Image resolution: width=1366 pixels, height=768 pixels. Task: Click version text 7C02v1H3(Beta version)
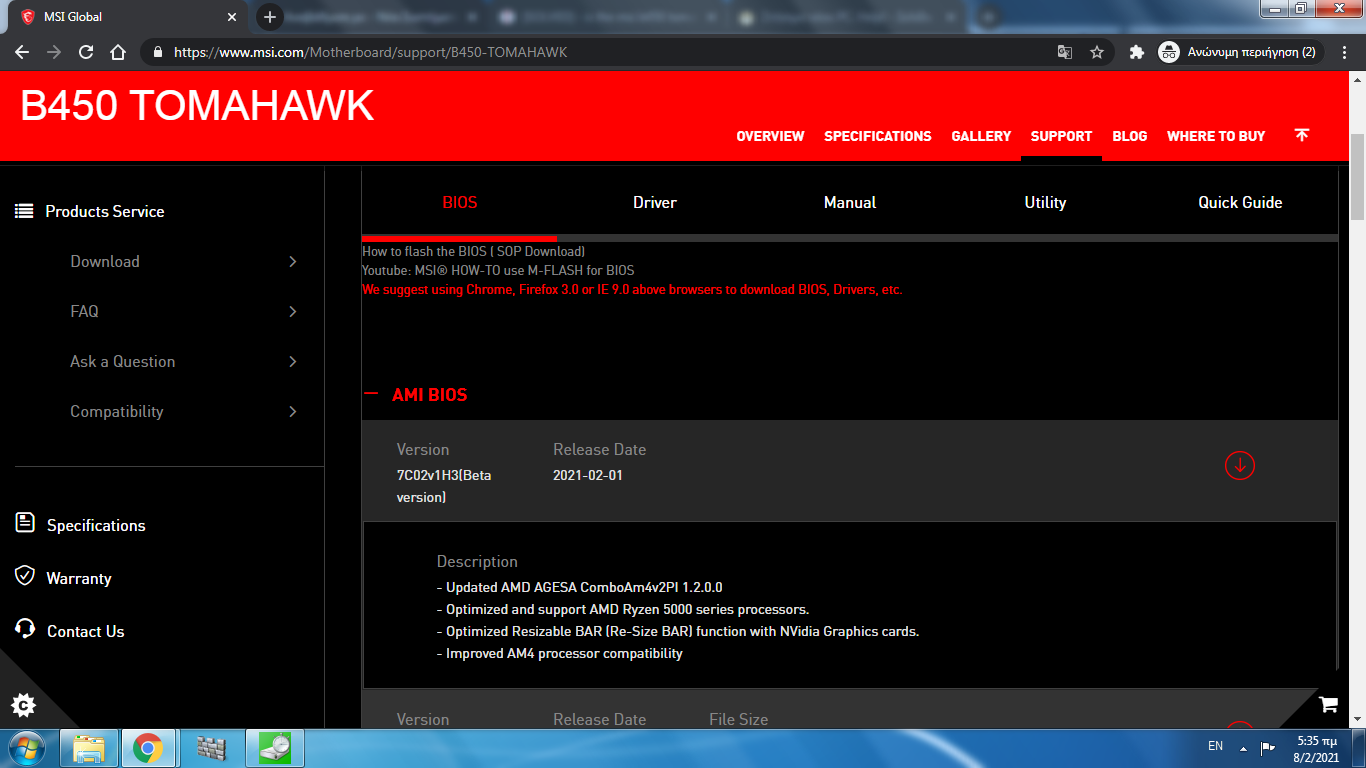point(444,486)
